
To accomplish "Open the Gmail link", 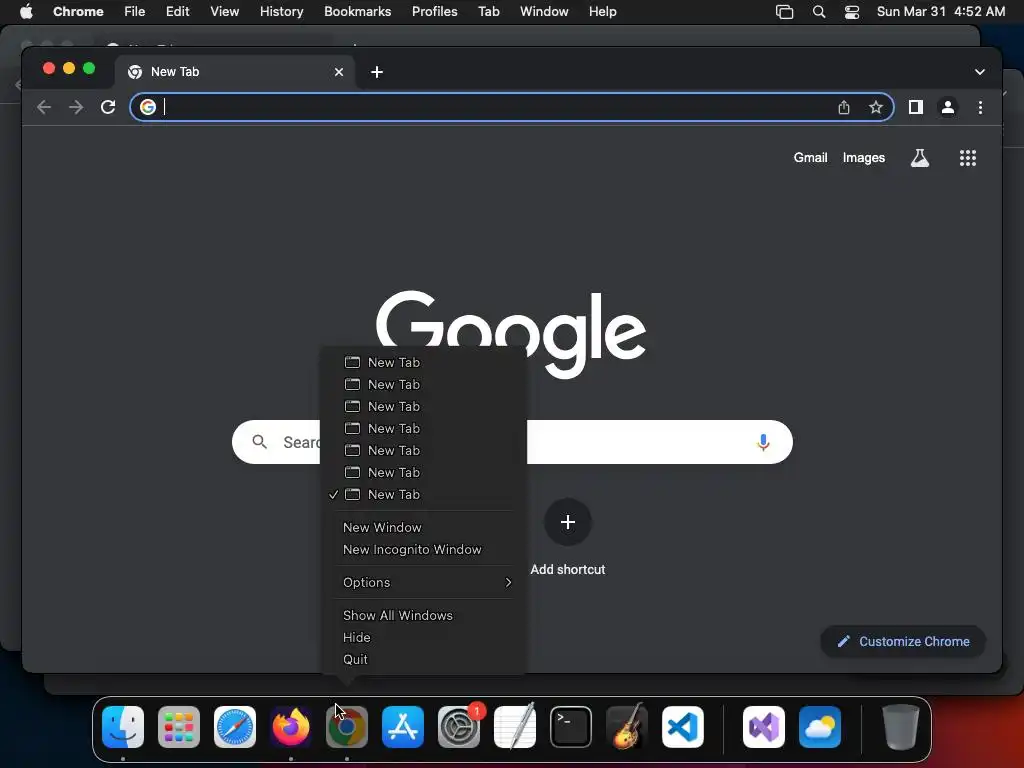I will coord(810,157).
